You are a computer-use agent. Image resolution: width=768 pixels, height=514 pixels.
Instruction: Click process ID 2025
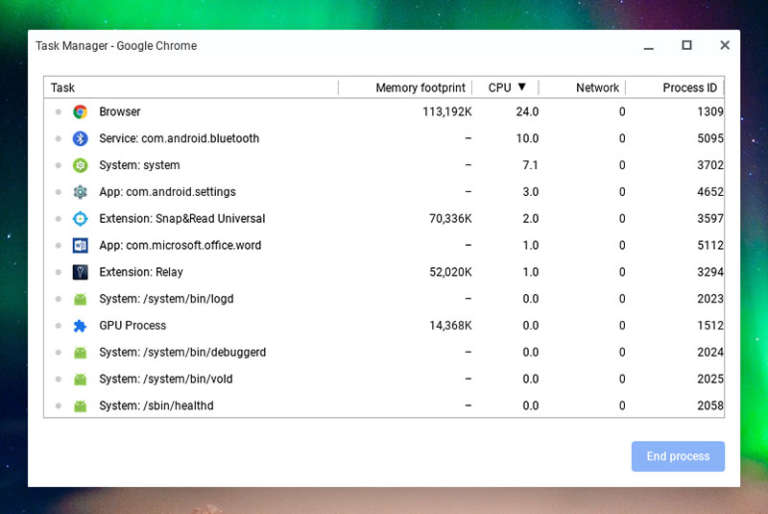pos(710,379)
